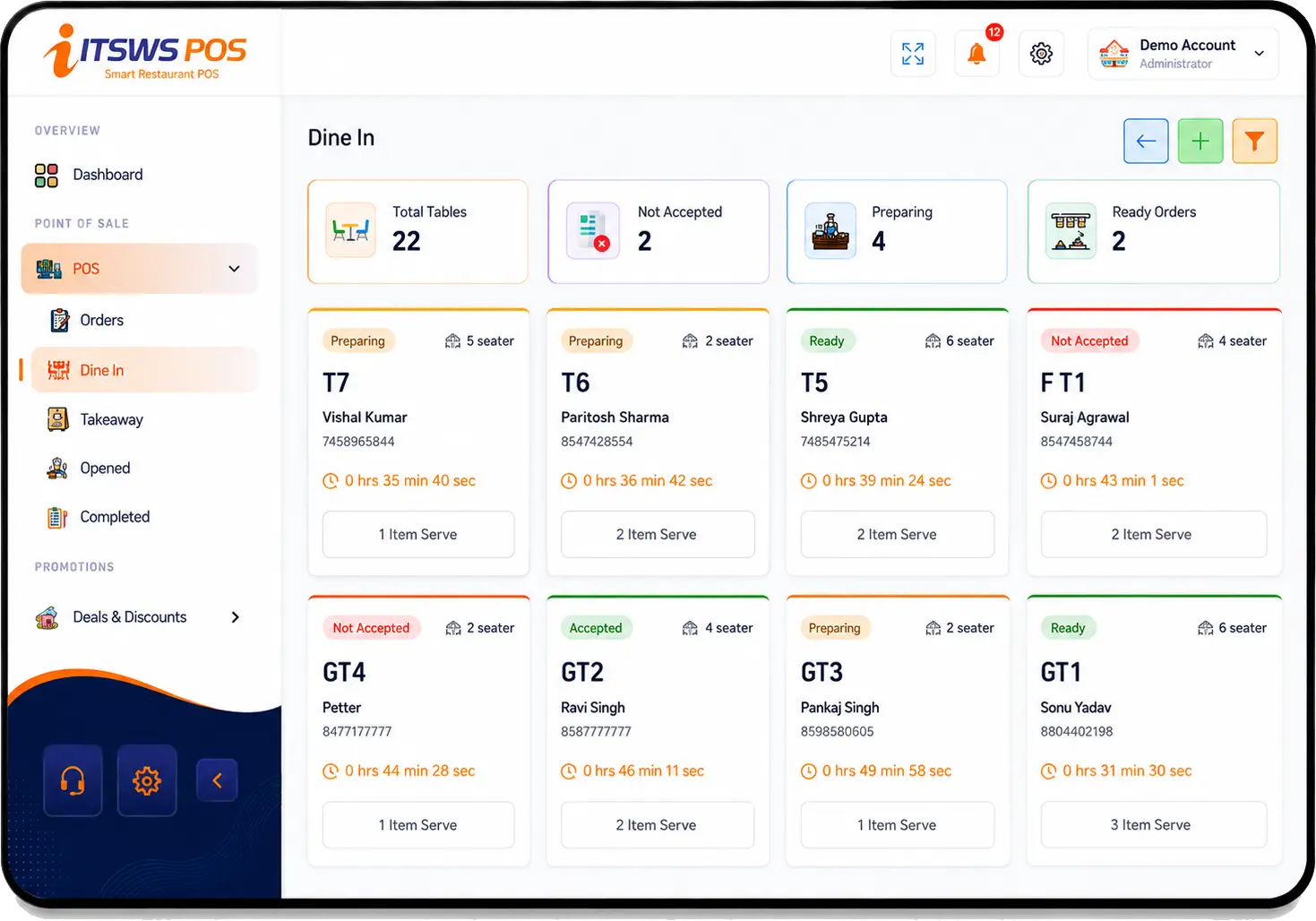Open the Total Tables card

click(417, 232)
